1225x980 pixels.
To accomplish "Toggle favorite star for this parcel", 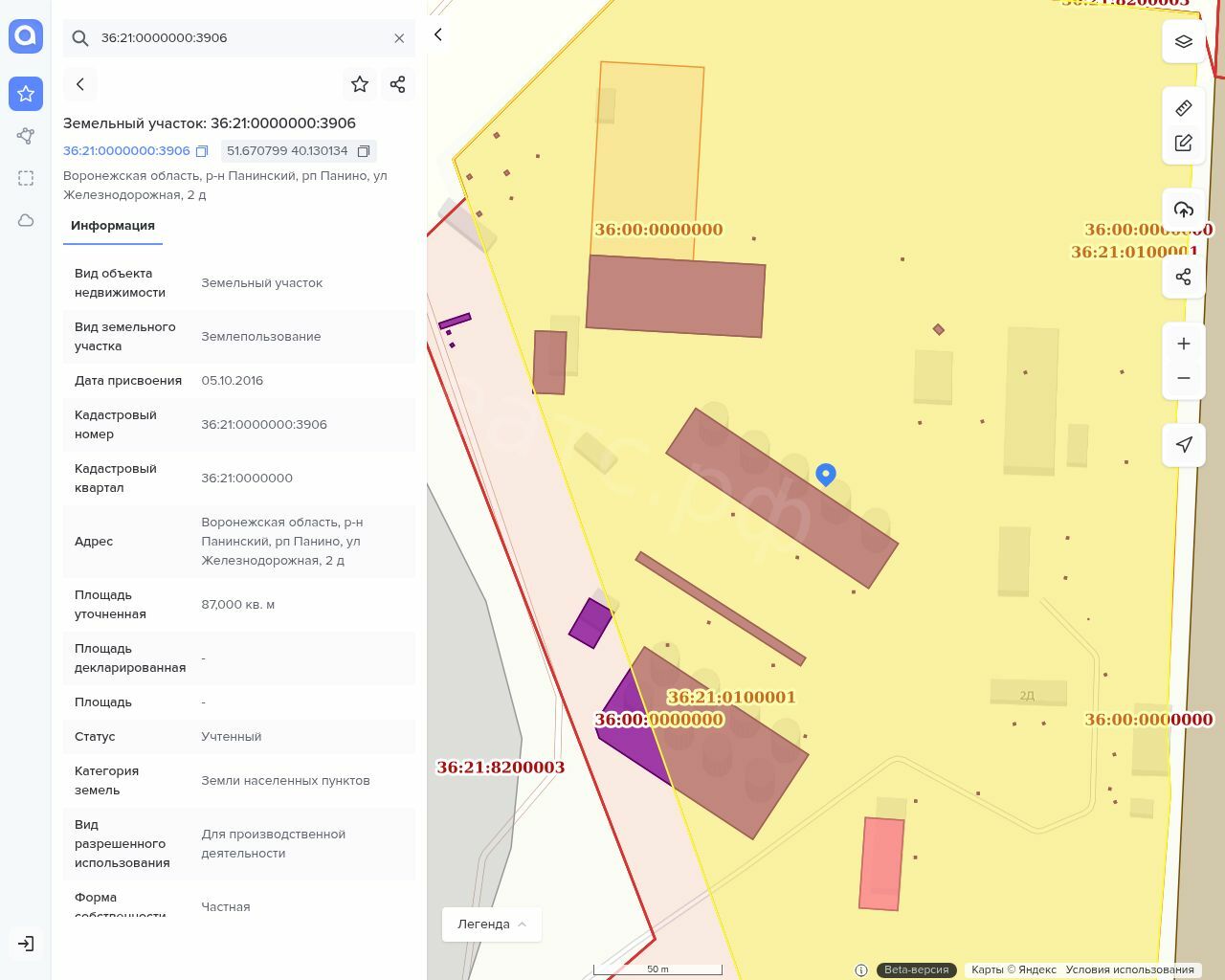I will point(360,84).
